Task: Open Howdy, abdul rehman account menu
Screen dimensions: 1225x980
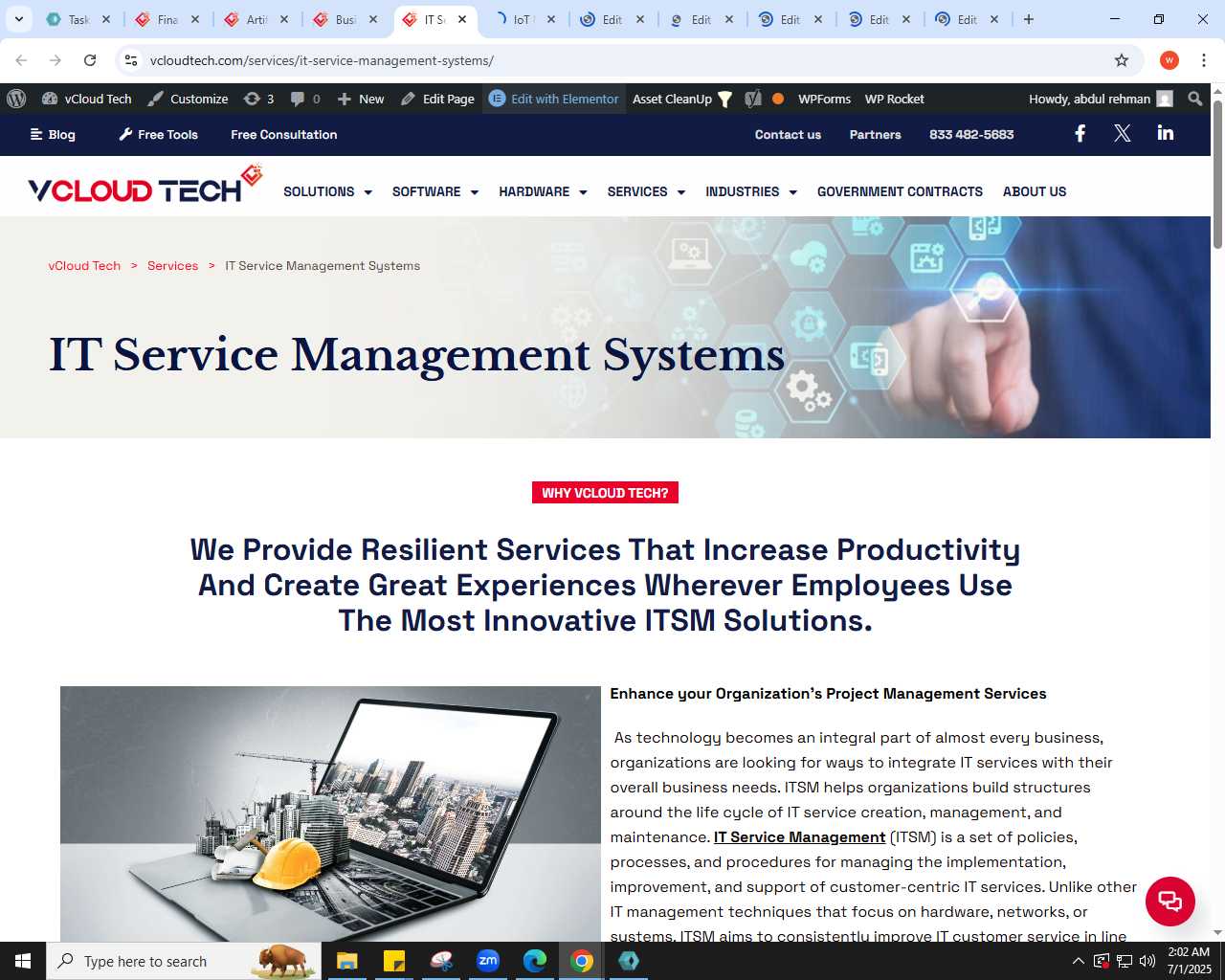Action: coord(1101,99)
